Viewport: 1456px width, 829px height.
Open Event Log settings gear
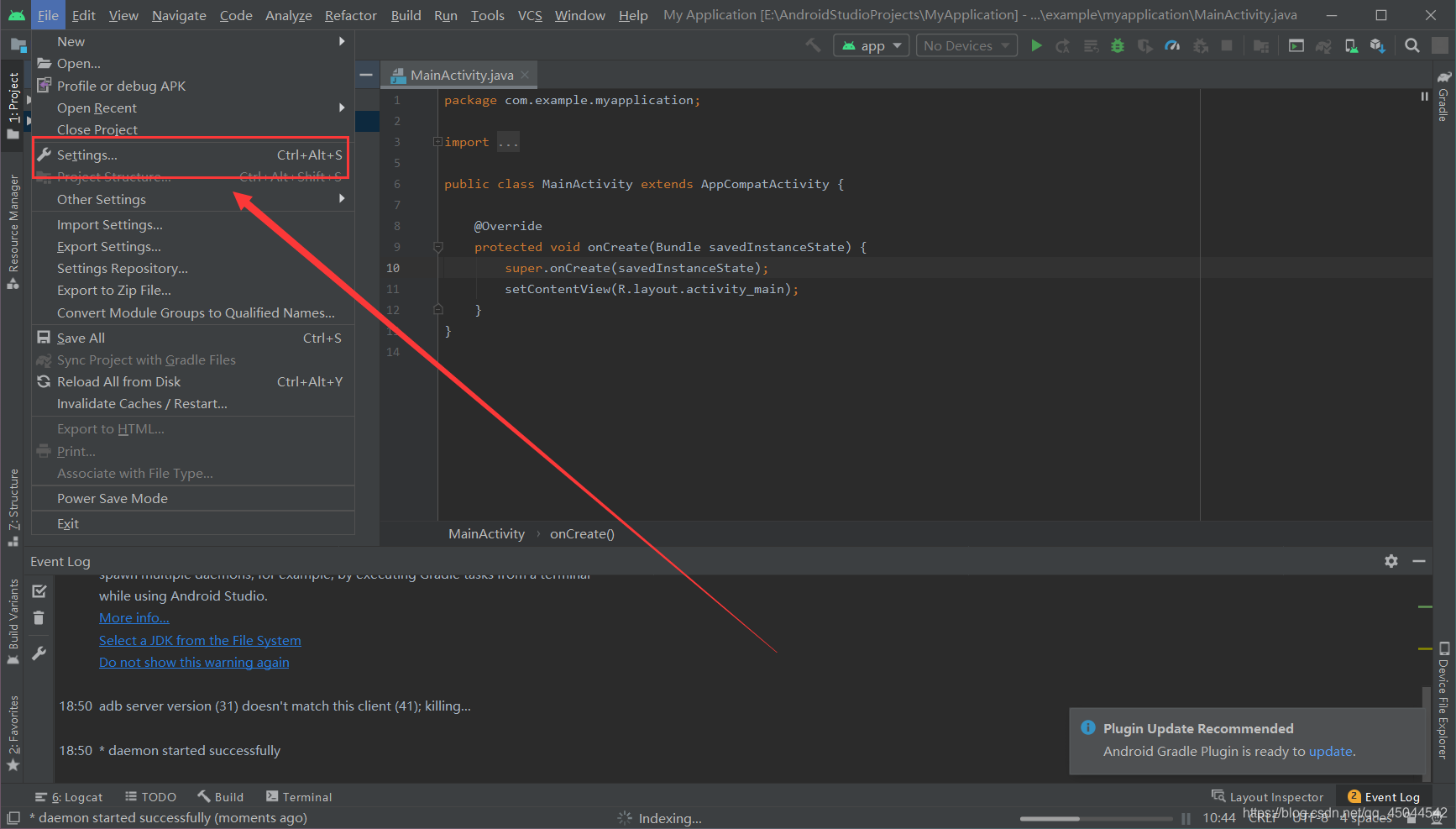pos(1391,561)
